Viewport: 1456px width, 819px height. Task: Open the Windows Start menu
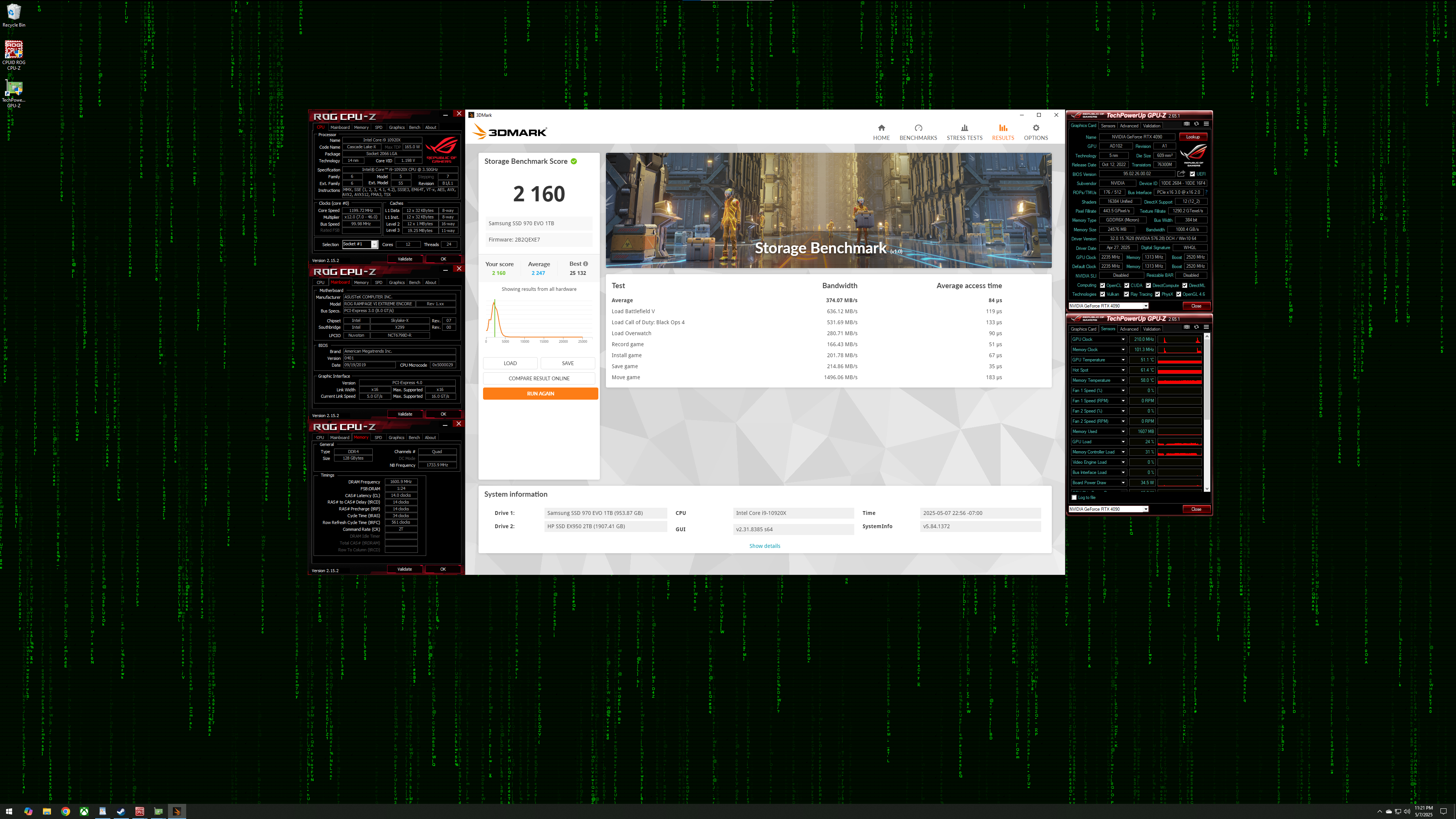9,811
